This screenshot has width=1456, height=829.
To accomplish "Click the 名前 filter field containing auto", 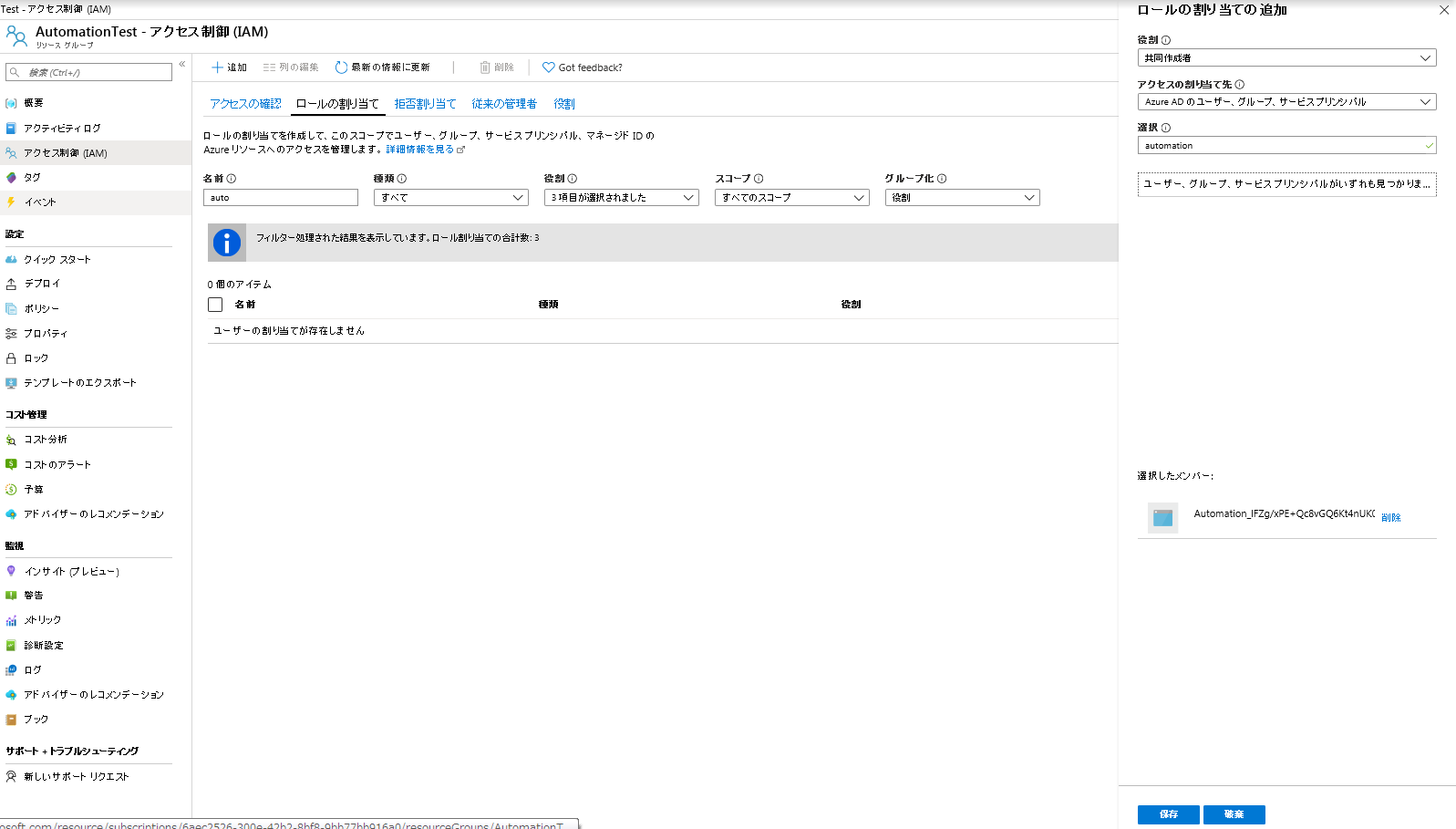I will pyautogui.click(x=281, y=198).
